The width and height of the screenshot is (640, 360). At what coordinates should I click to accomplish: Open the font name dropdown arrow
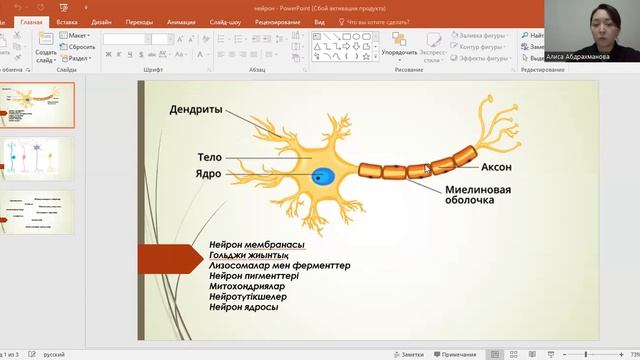148,39
